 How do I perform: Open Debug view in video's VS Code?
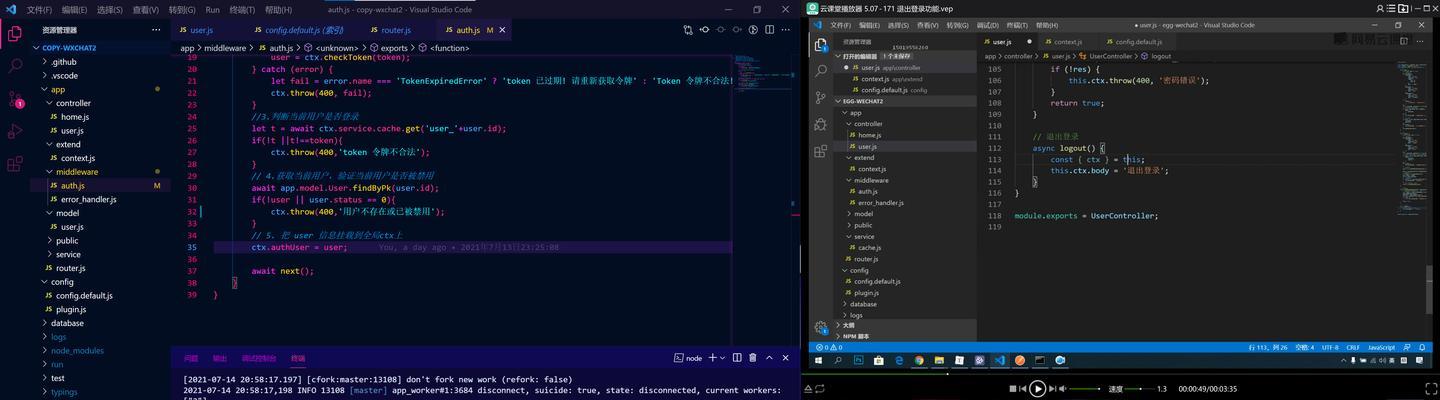coord(820,124)
